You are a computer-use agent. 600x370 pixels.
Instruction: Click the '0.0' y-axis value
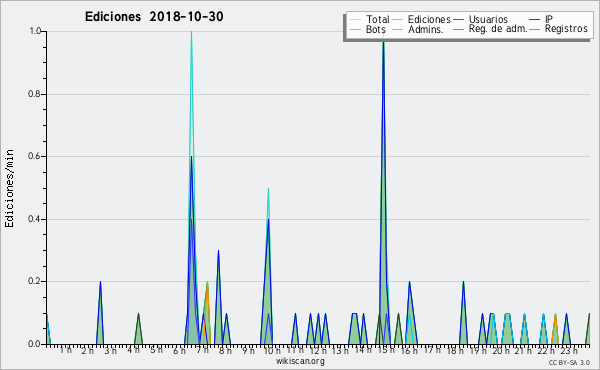tap(35, 344)
